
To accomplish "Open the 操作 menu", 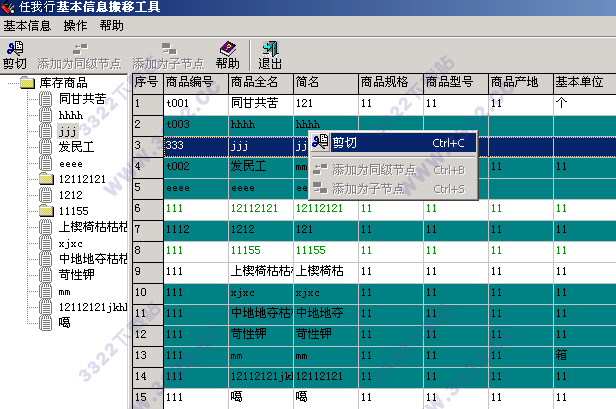I will pos(75,25).
